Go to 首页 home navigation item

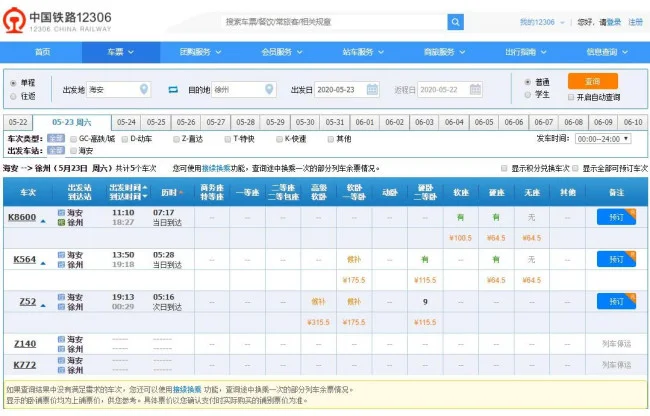42,52
